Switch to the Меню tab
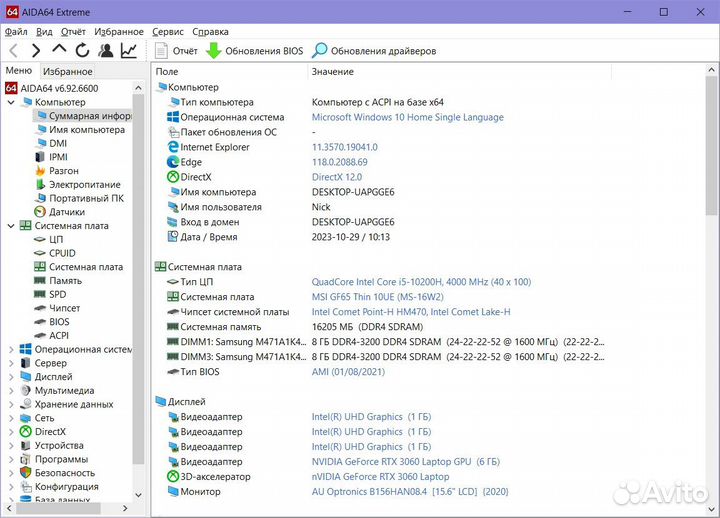This screenshot has width=720, height=518. [19, 71]
